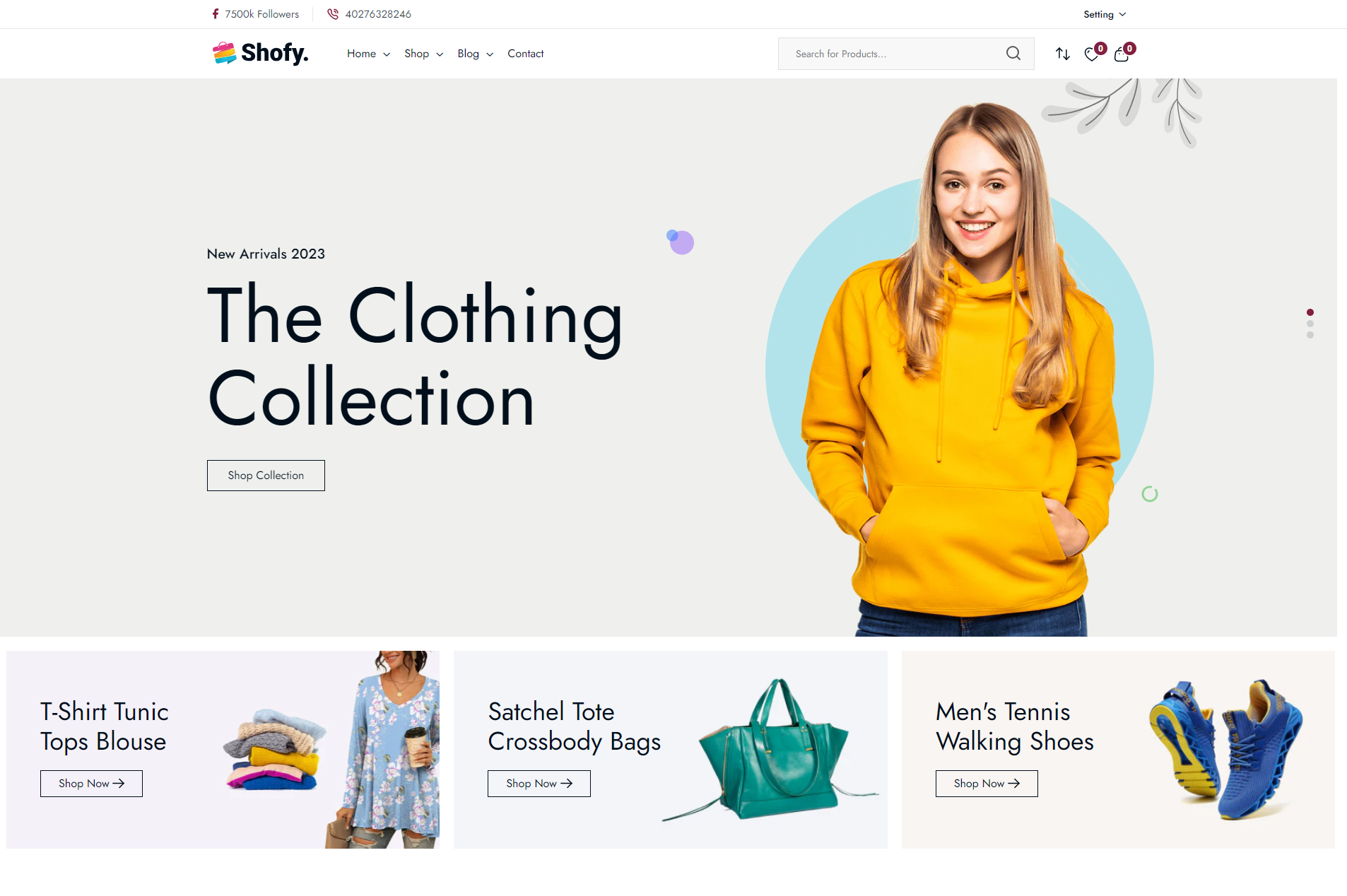
Task: Open the Blog menu
Action: (475, 54)
